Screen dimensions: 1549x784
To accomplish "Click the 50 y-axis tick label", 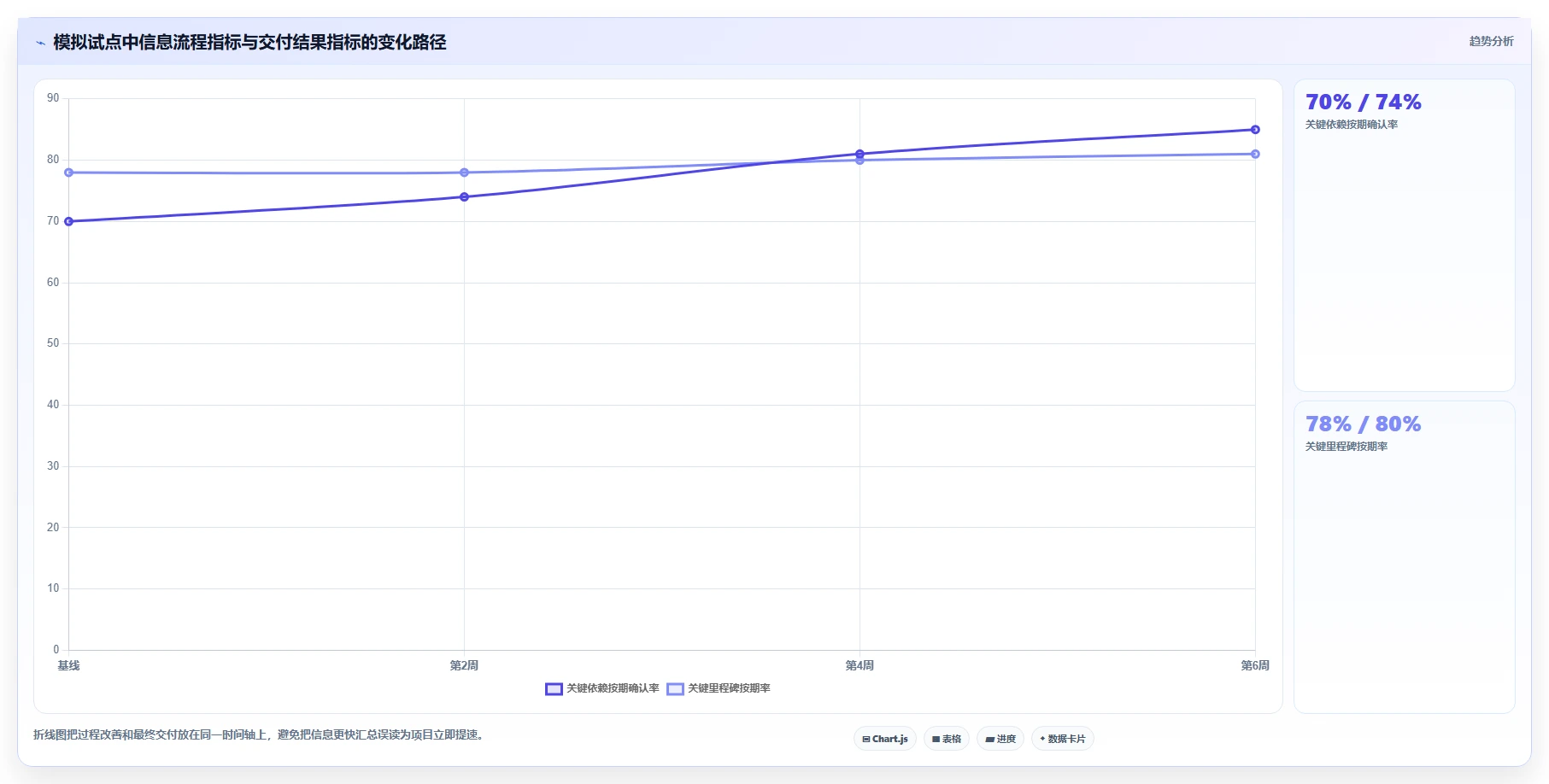I will pyautogui.click(x=53, y=343).
